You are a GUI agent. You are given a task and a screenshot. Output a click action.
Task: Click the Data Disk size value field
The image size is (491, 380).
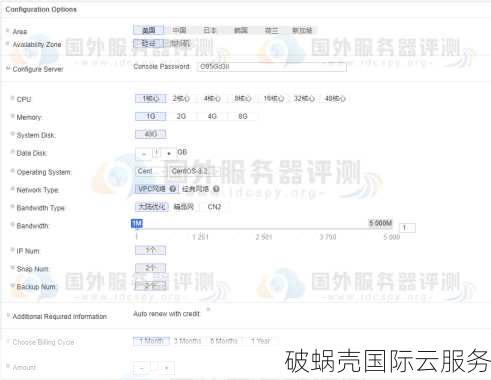click(x=157, y=153)
